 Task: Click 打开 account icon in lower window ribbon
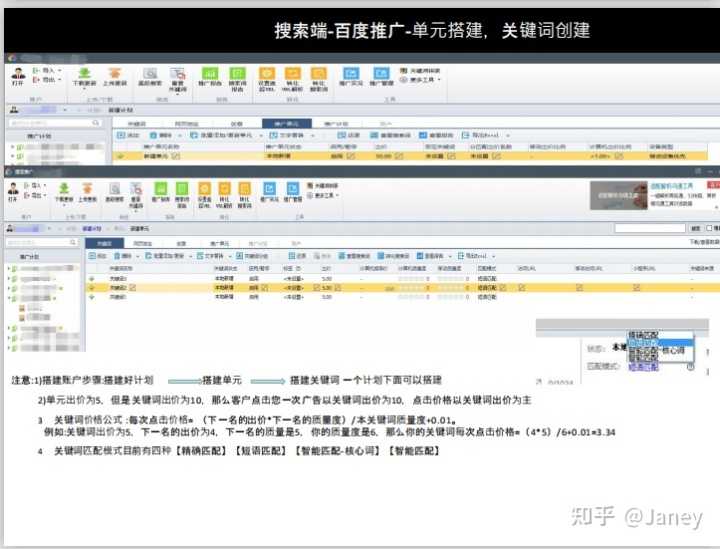coord(13,191)
